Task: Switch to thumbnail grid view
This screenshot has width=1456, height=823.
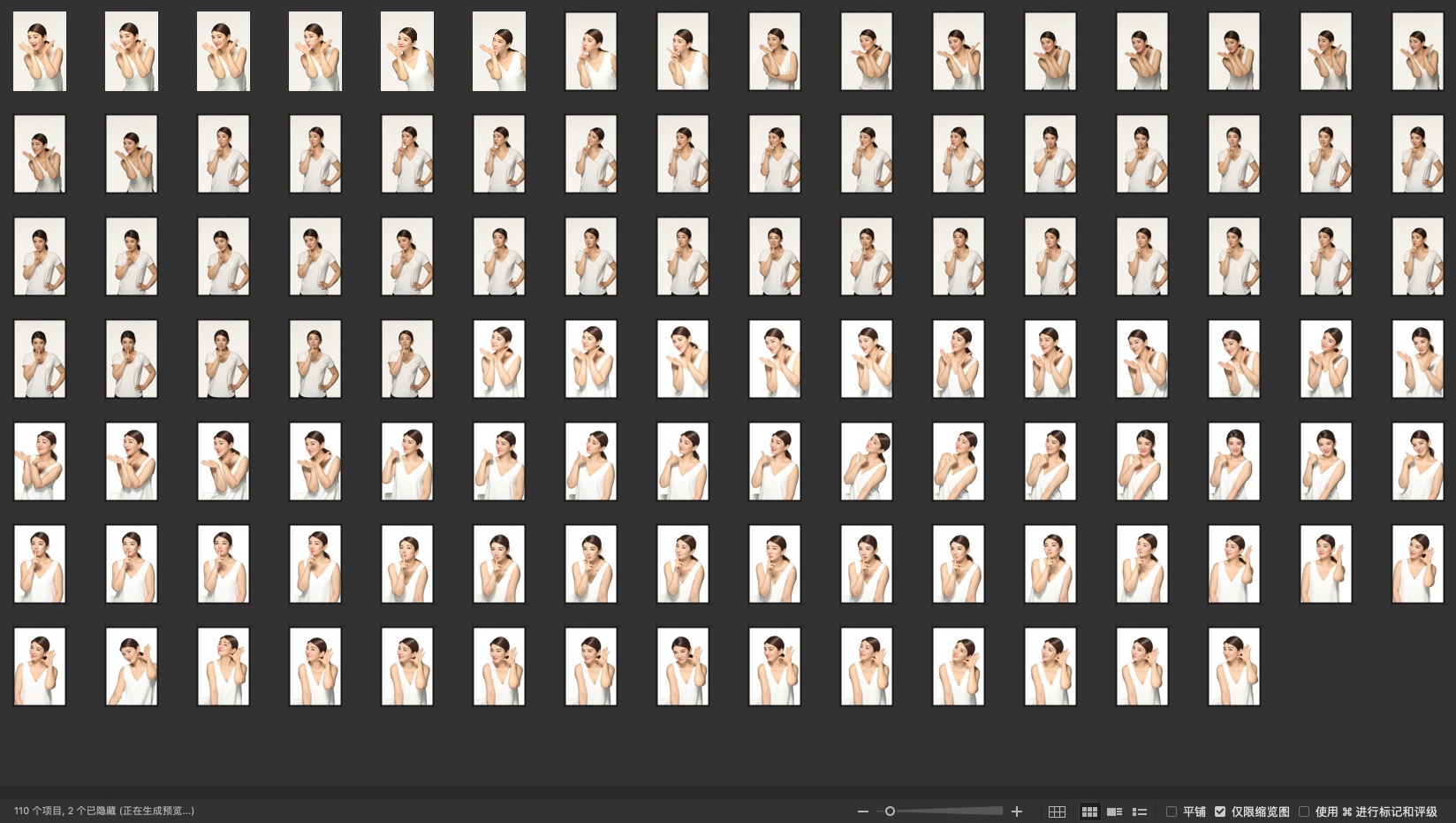Action: [1089, 812]
